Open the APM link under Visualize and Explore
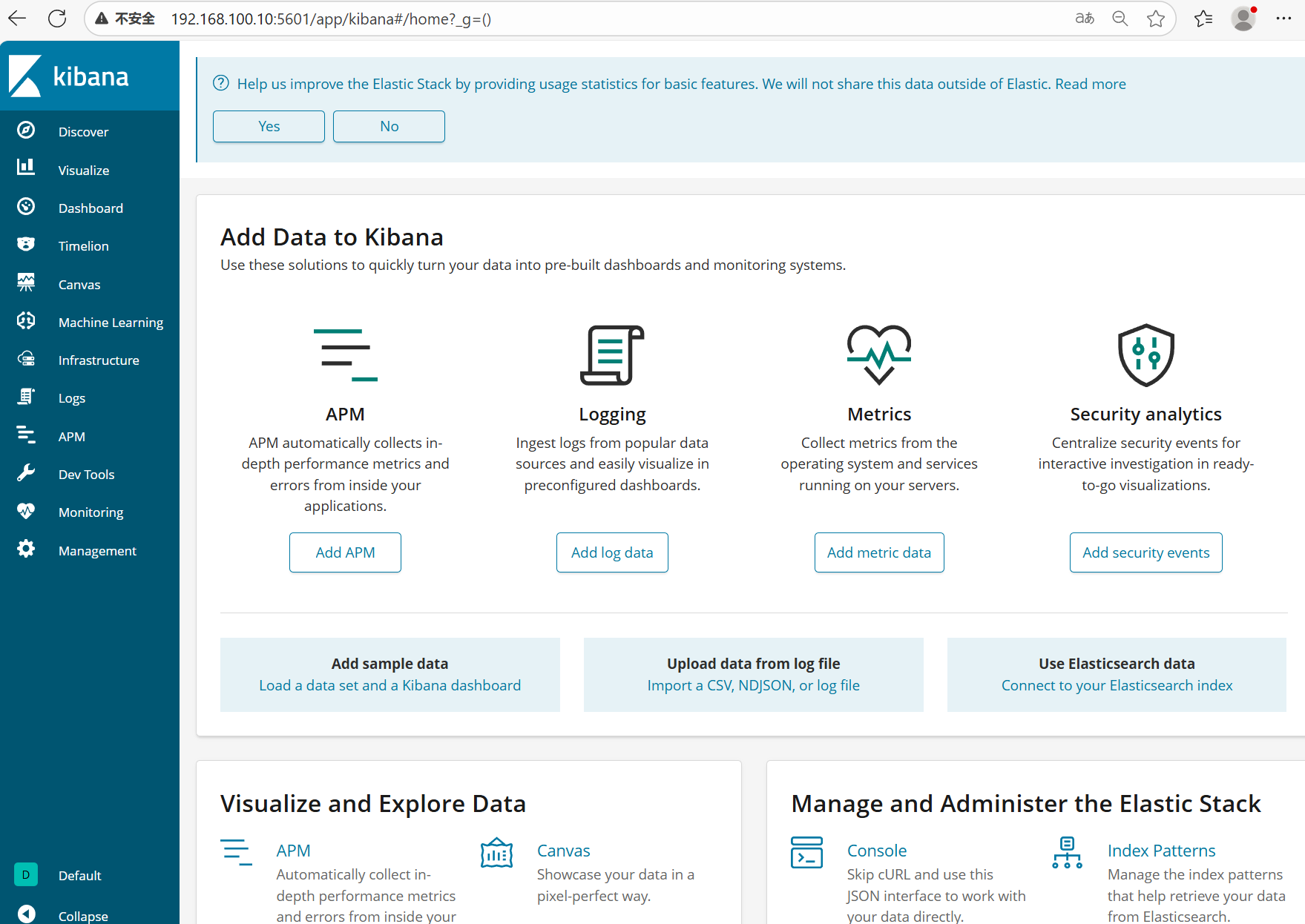 click(x=293, y=851)
